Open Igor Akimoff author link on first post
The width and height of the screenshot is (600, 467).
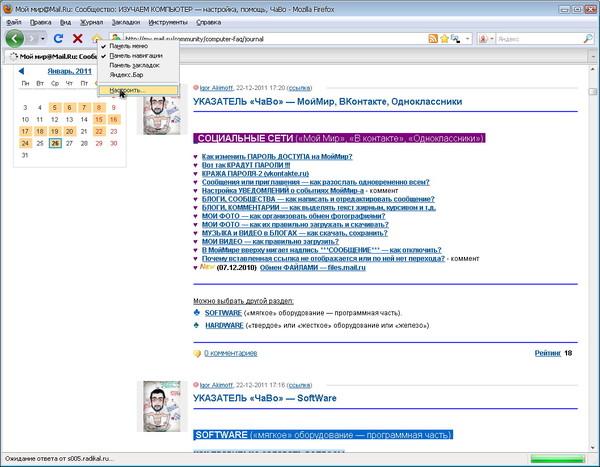click(216, 88)
